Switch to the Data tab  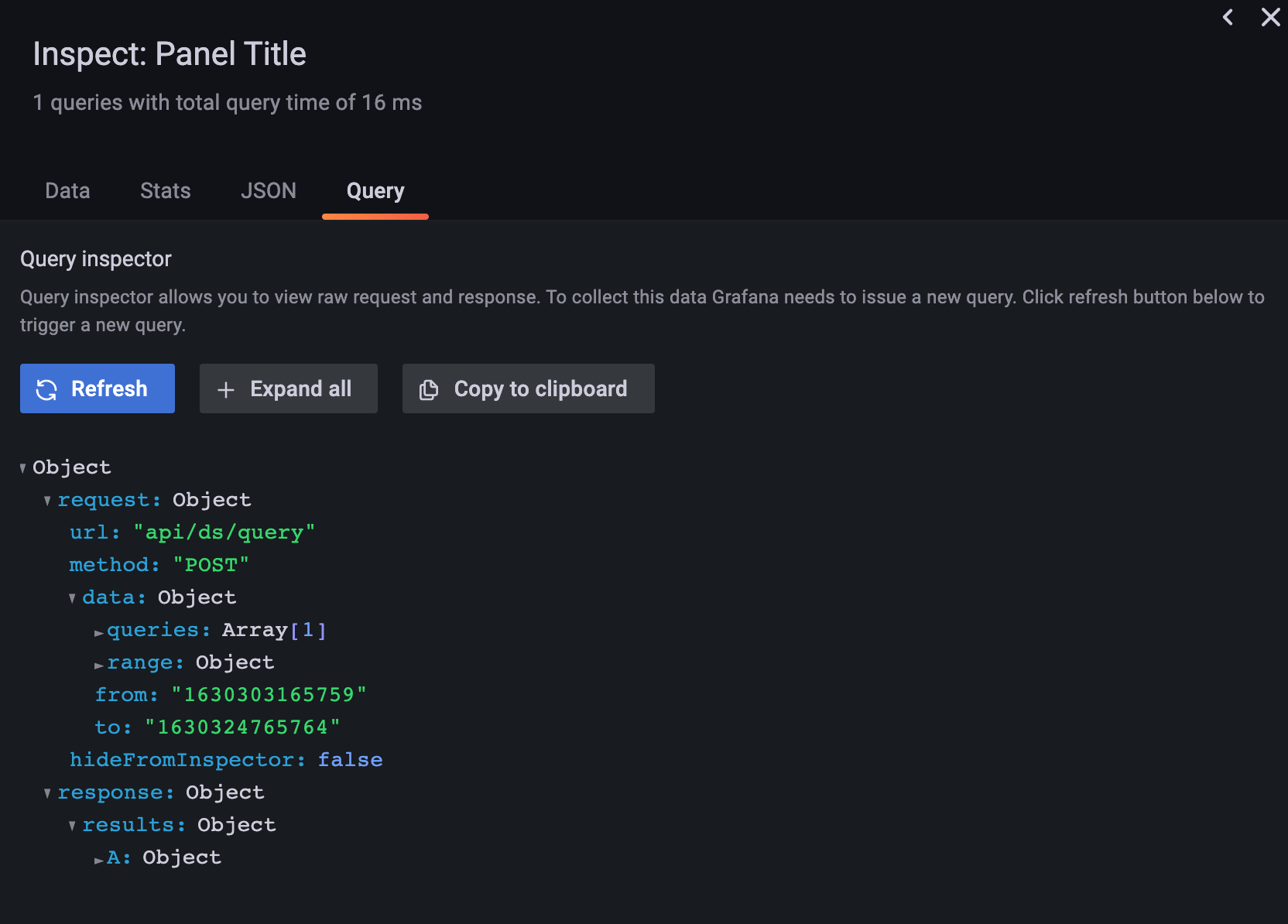(x=67, y=190)
